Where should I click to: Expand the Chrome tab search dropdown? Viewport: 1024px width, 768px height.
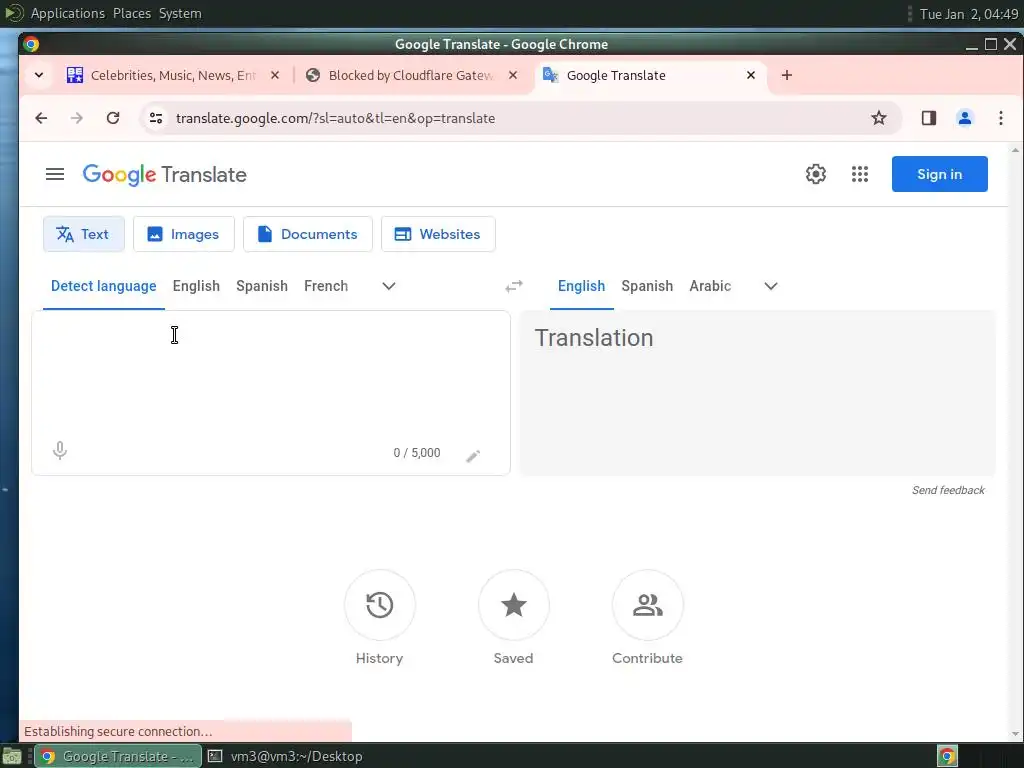click(39, 75)
